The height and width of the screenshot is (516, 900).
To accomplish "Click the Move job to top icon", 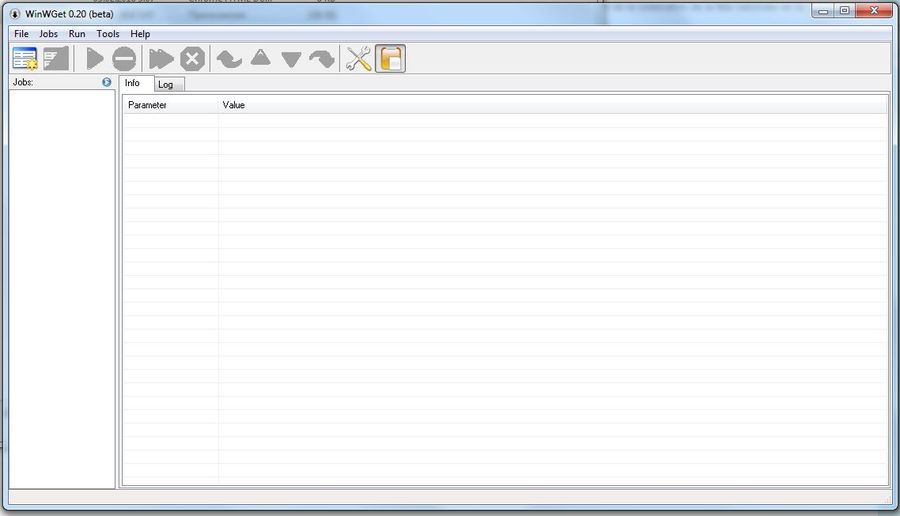I will pos(229,59).
